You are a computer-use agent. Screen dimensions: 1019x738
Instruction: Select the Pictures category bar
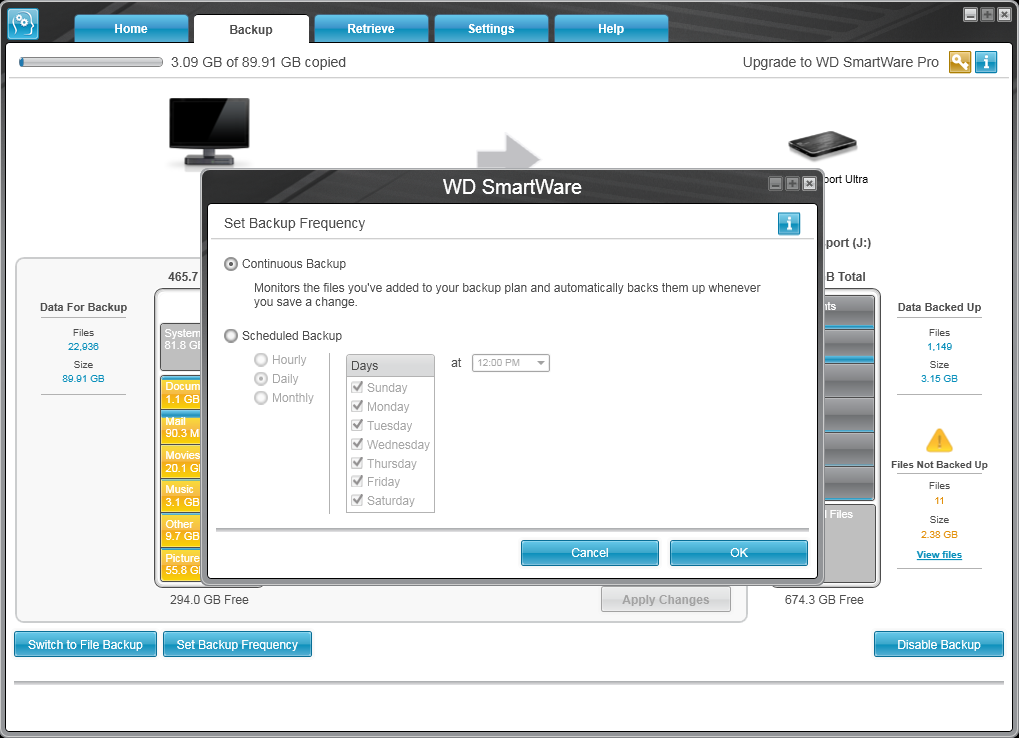(x=181, y=564)
